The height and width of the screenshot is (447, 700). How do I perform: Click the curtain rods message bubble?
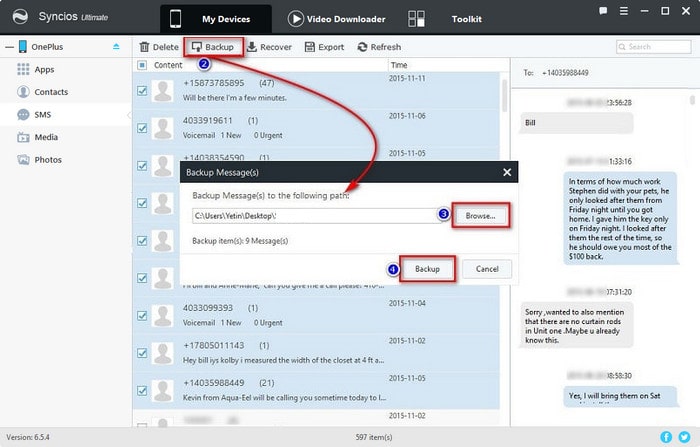(x=577, y=326)
